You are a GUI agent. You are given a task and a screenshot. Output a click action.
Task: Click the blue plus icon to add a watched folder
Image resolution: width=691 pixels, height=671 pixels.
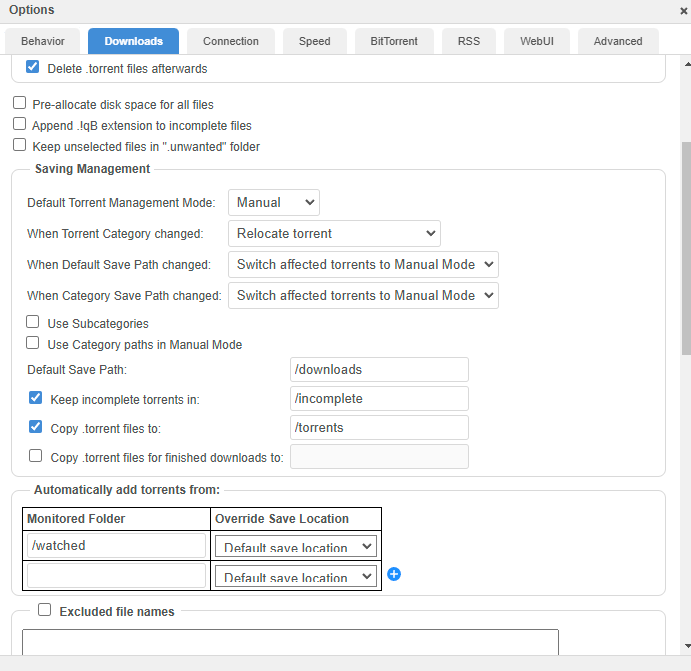[x=394, y=574]
